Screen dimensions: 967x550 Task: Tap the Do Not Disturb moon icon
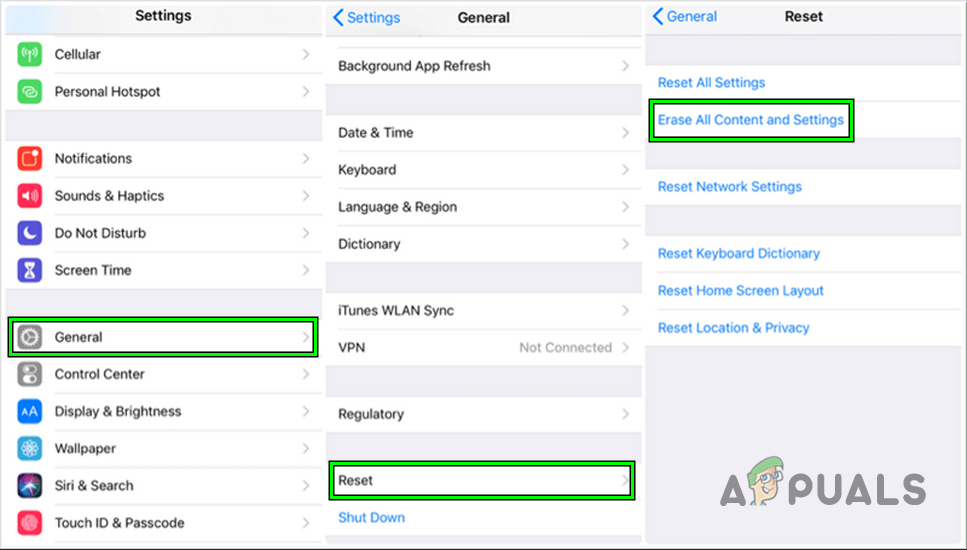(x=30, y=233)
